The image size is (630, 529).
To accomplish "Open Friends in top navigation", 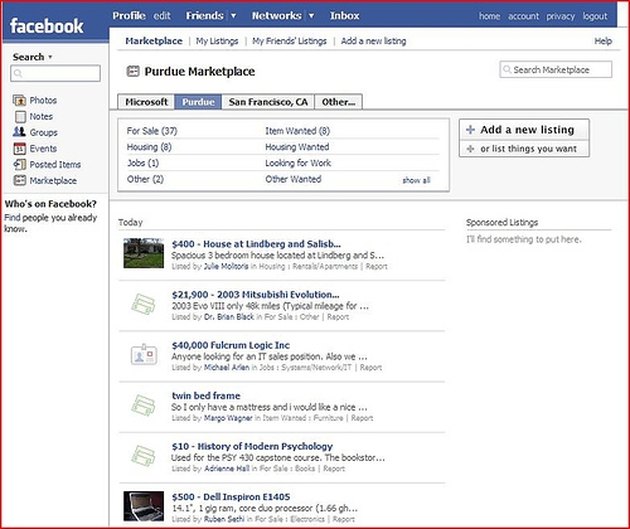I will 205,16.
